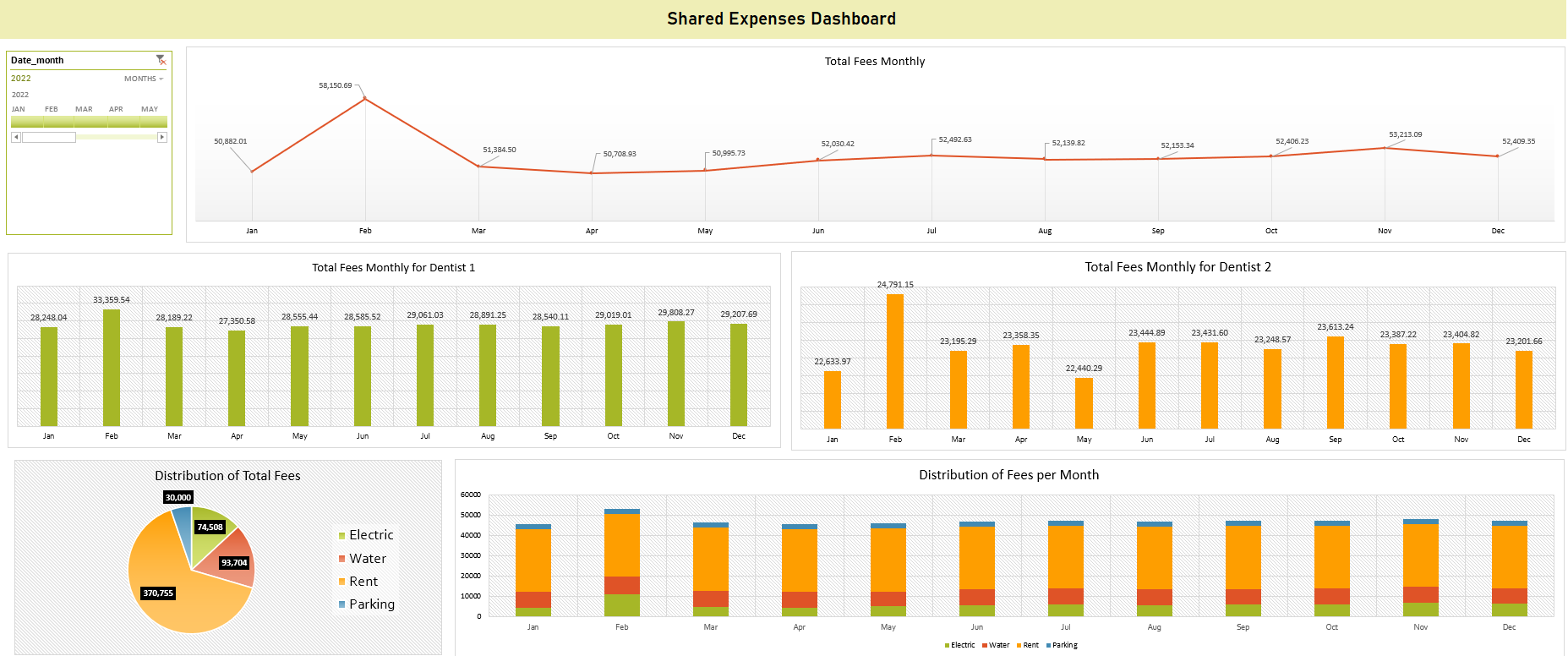Image resolution: width=1568 pixels, height=656 pixels.
Task: Click the Nov bar in the Dentist 1 chart
Action: coord(676,373)
